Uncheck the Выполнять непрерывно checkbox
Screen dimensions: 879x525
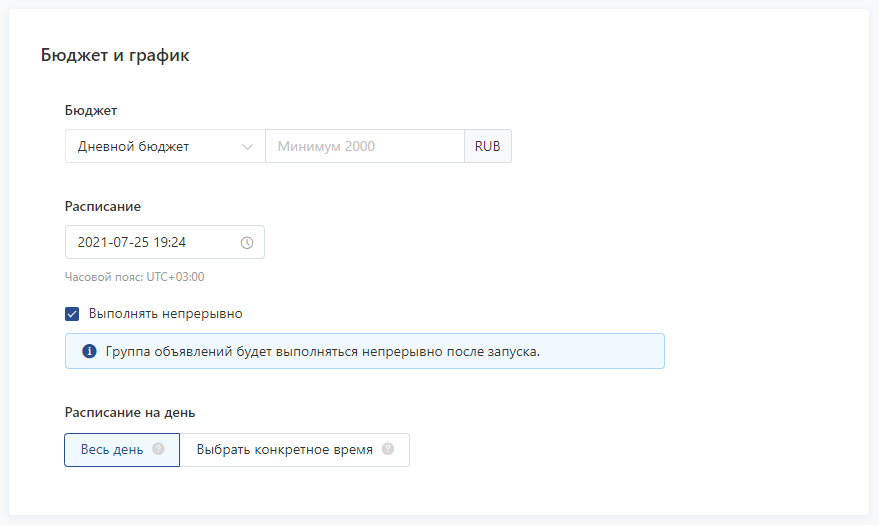(72, 314)
